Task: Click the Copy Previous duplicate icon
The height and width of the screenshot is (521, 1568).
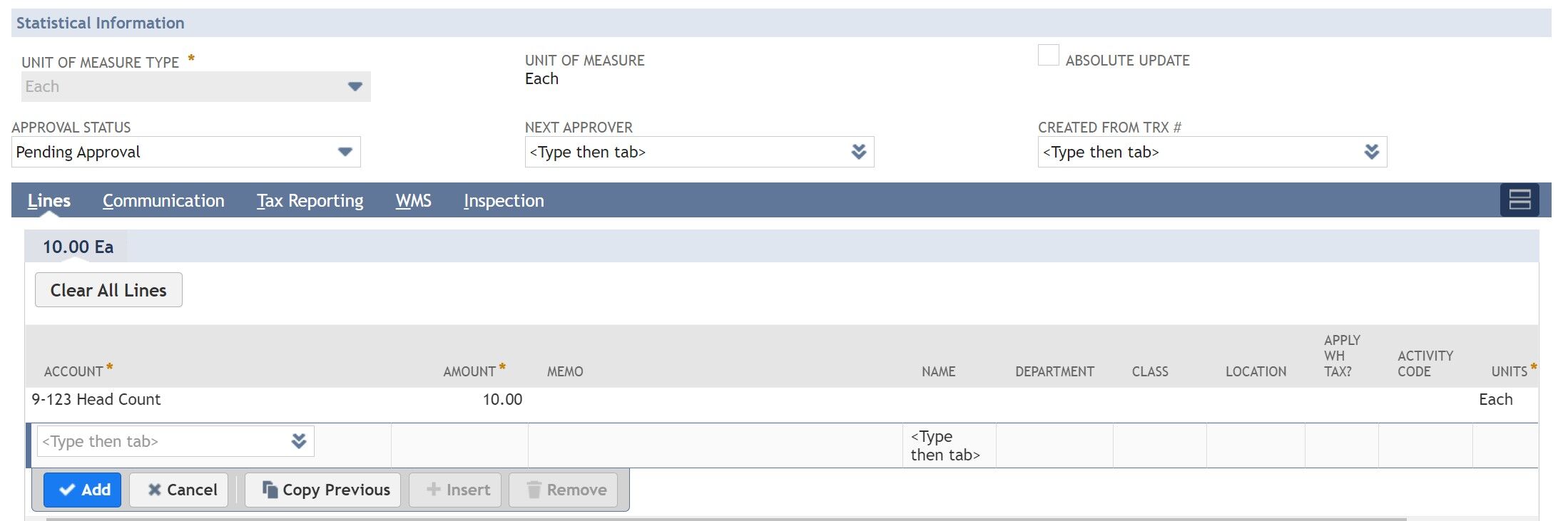Action: click(x=268, y=490)
